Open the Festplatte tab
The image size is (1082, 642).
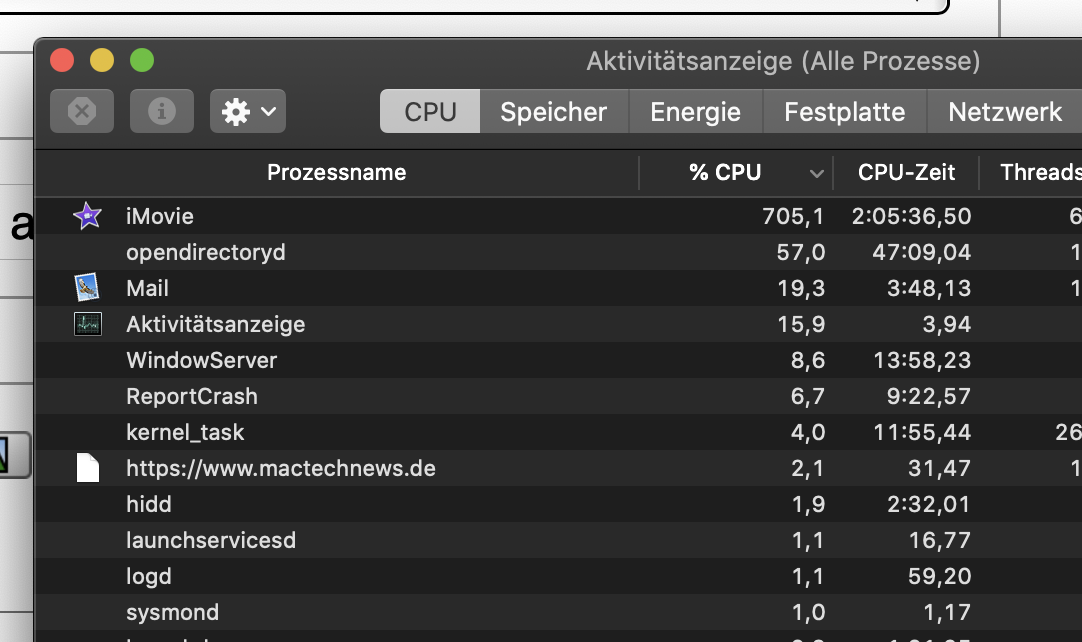tap(845, 111)
